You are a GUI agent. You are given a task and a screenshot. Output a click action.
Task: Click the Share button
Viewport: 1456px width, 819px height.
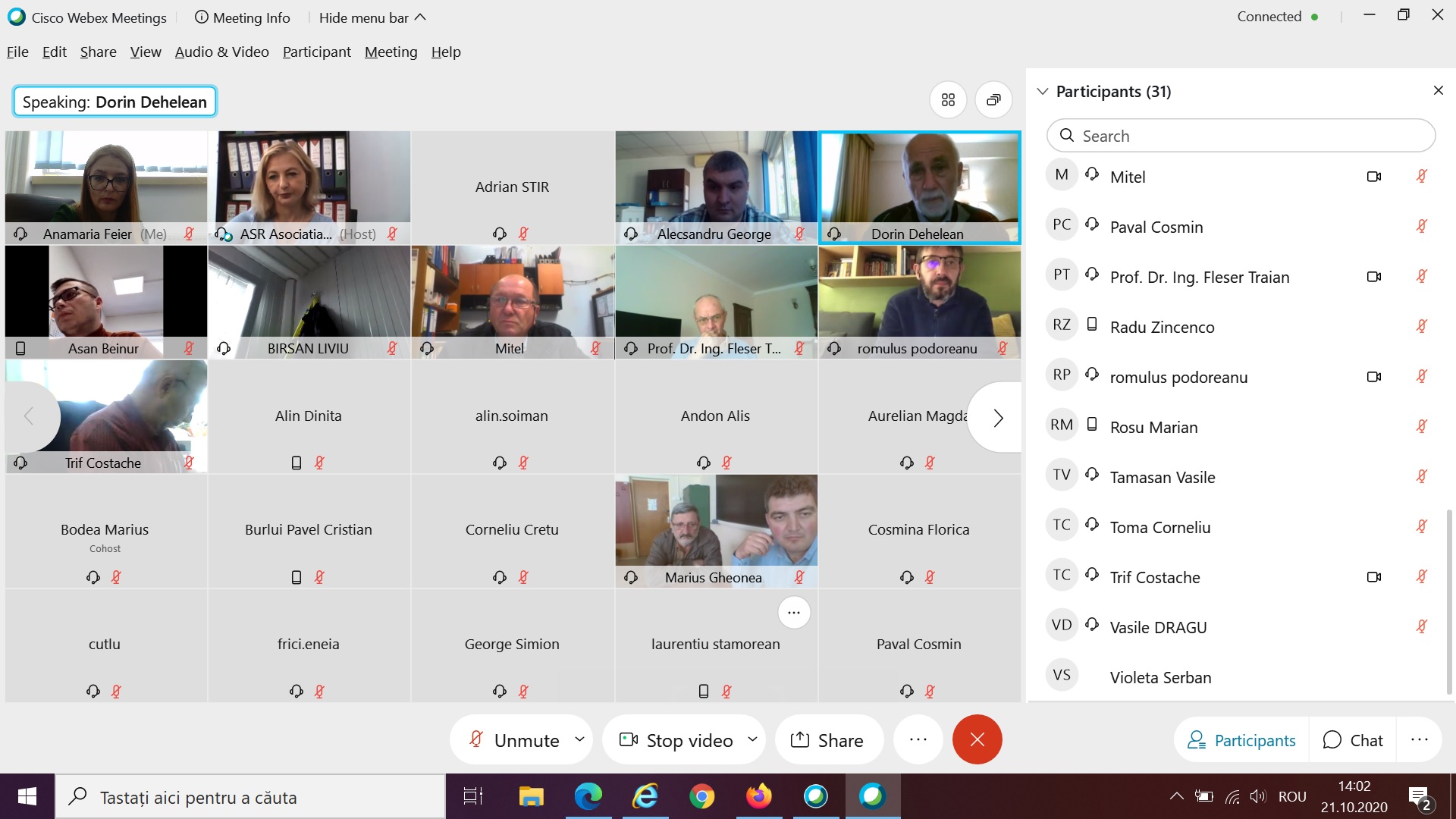click(x=827, y=740)
